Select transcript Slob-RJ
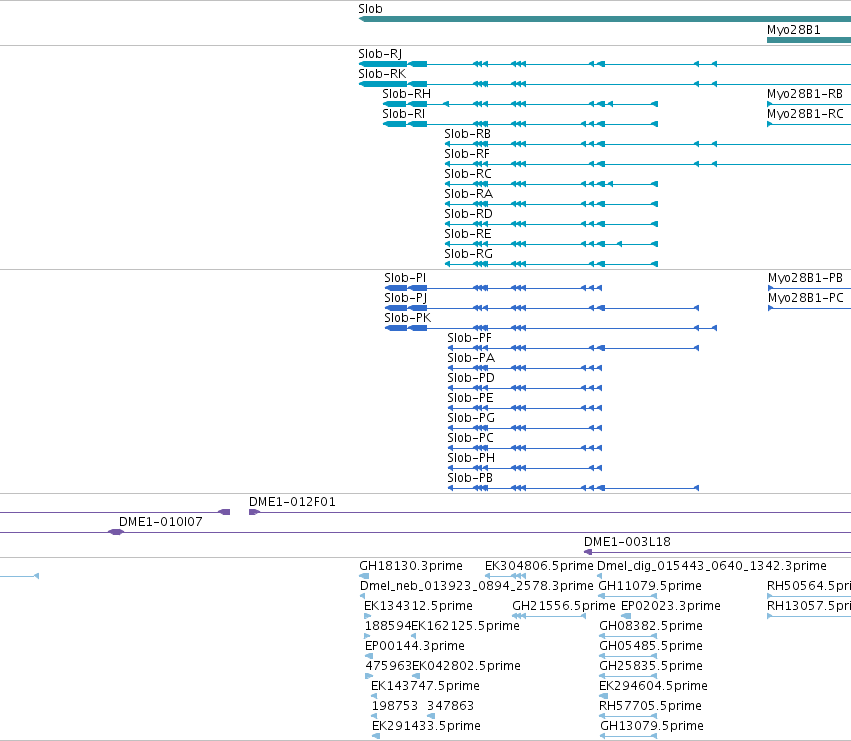This screenshot has width=851, height=741. coord(380,54)
